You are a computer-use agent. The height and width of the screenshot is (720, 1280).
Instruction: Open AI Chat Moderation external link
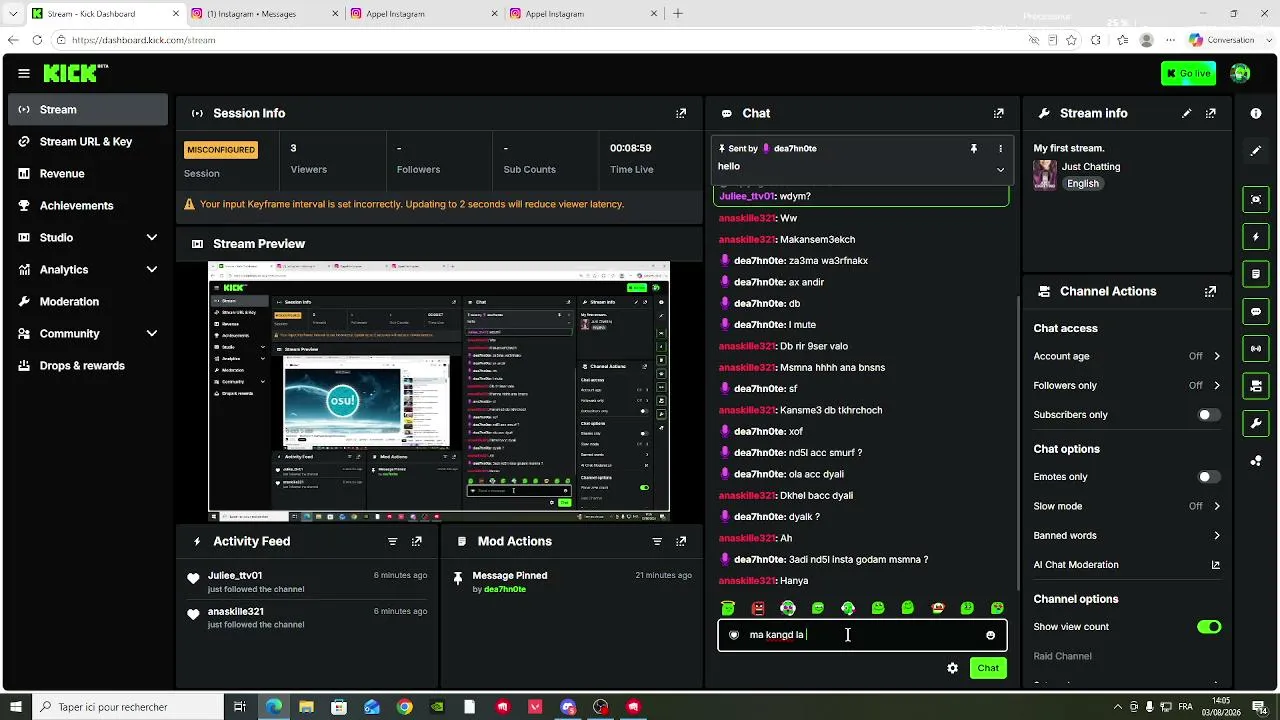(x=1216, y=565)
